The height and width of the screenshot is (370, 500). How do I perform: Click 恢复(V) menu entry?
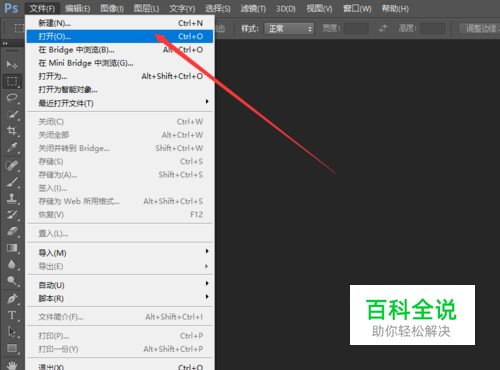tap(120, 215)
